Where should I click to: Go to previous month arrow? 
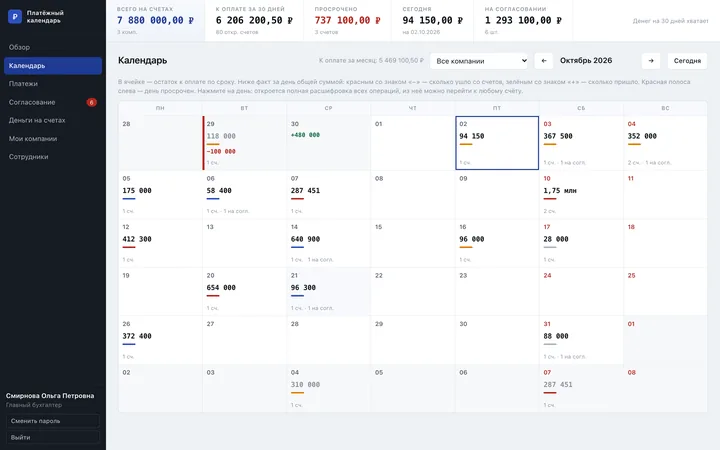tap(544, 61)
